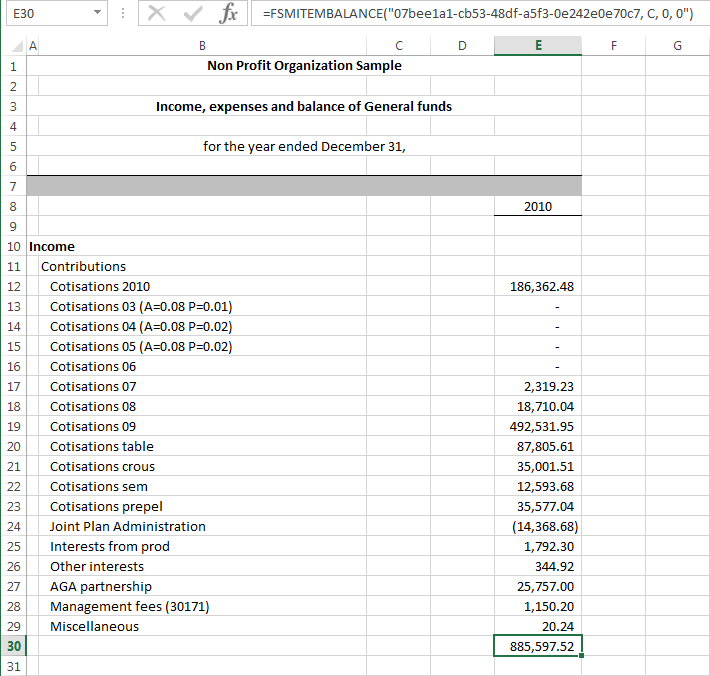710x676 pixels.
Task: Click the Management fees (30171) cell
Action: coord(130,606)
